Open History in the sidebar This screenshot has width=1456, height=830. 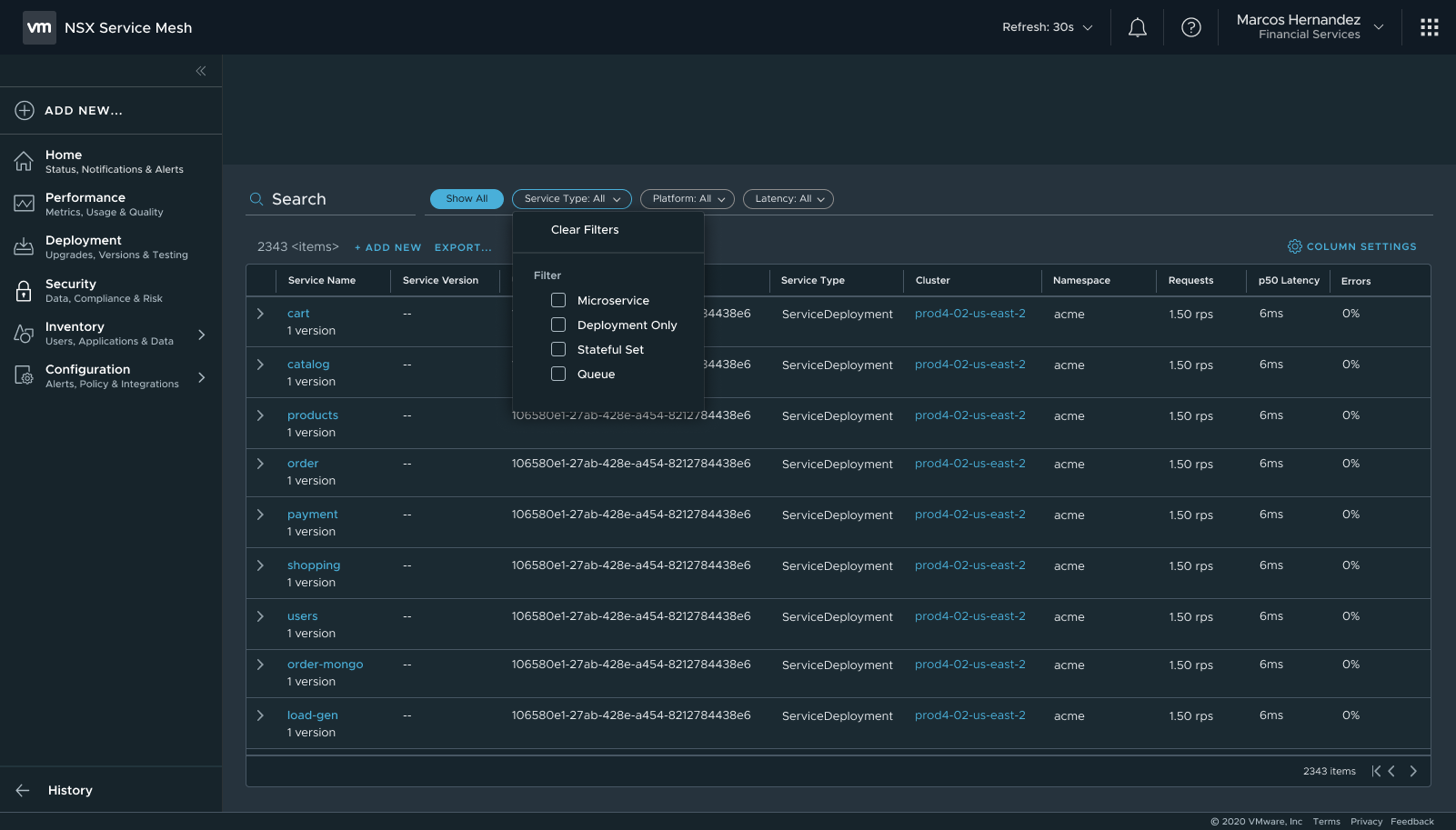[70, 790]
